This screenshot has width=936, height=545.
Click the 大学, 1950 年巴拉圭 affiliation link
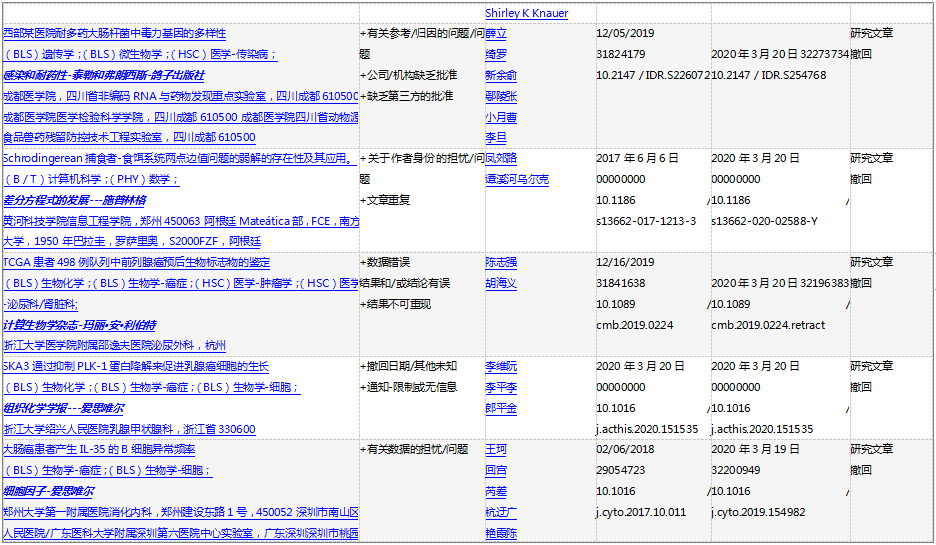point(132,241)
